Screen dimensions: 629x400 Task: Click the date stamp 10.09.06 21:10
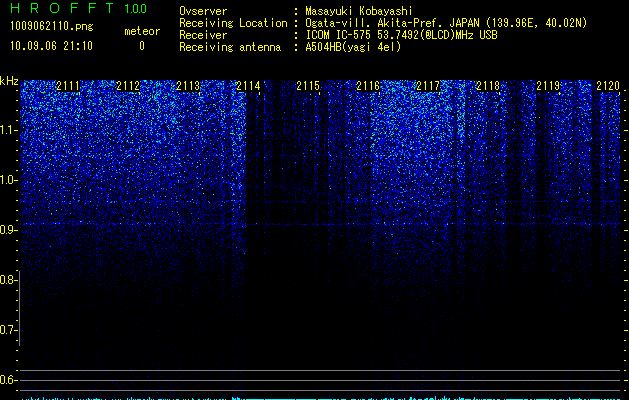click(51, 46)
